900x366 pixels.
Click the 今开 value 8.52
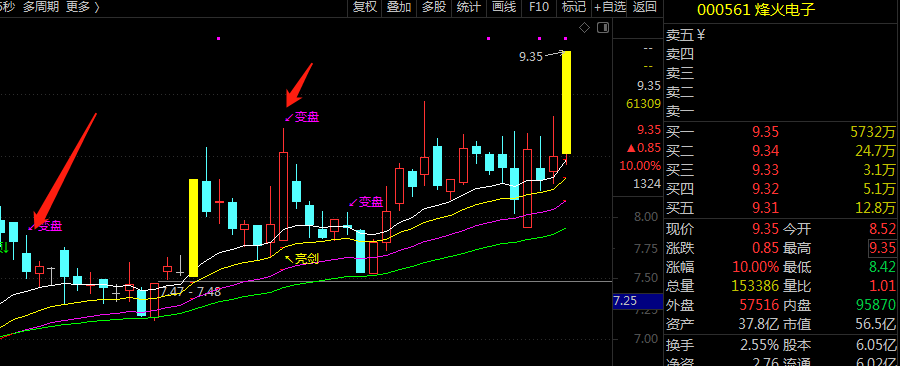[x=882, y=229]
